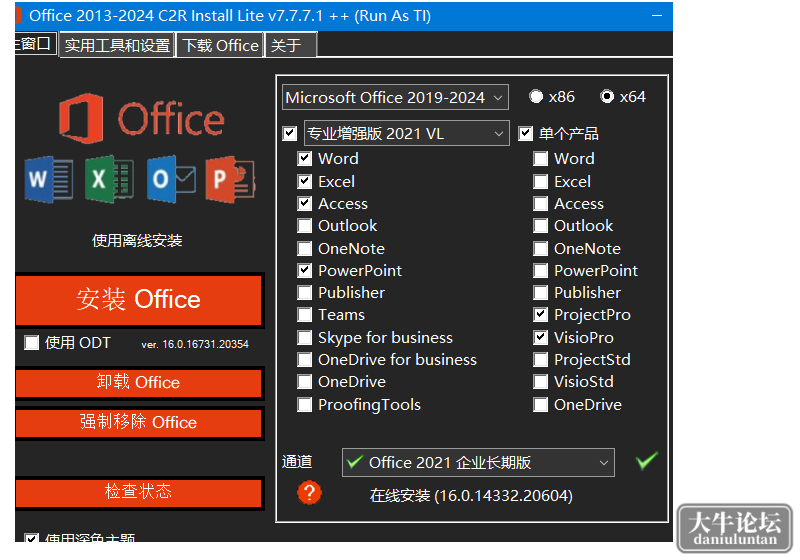Click the 在线安装 (16.0.14332.20604) text
This screenshot has height=560, width=800.
471,496
